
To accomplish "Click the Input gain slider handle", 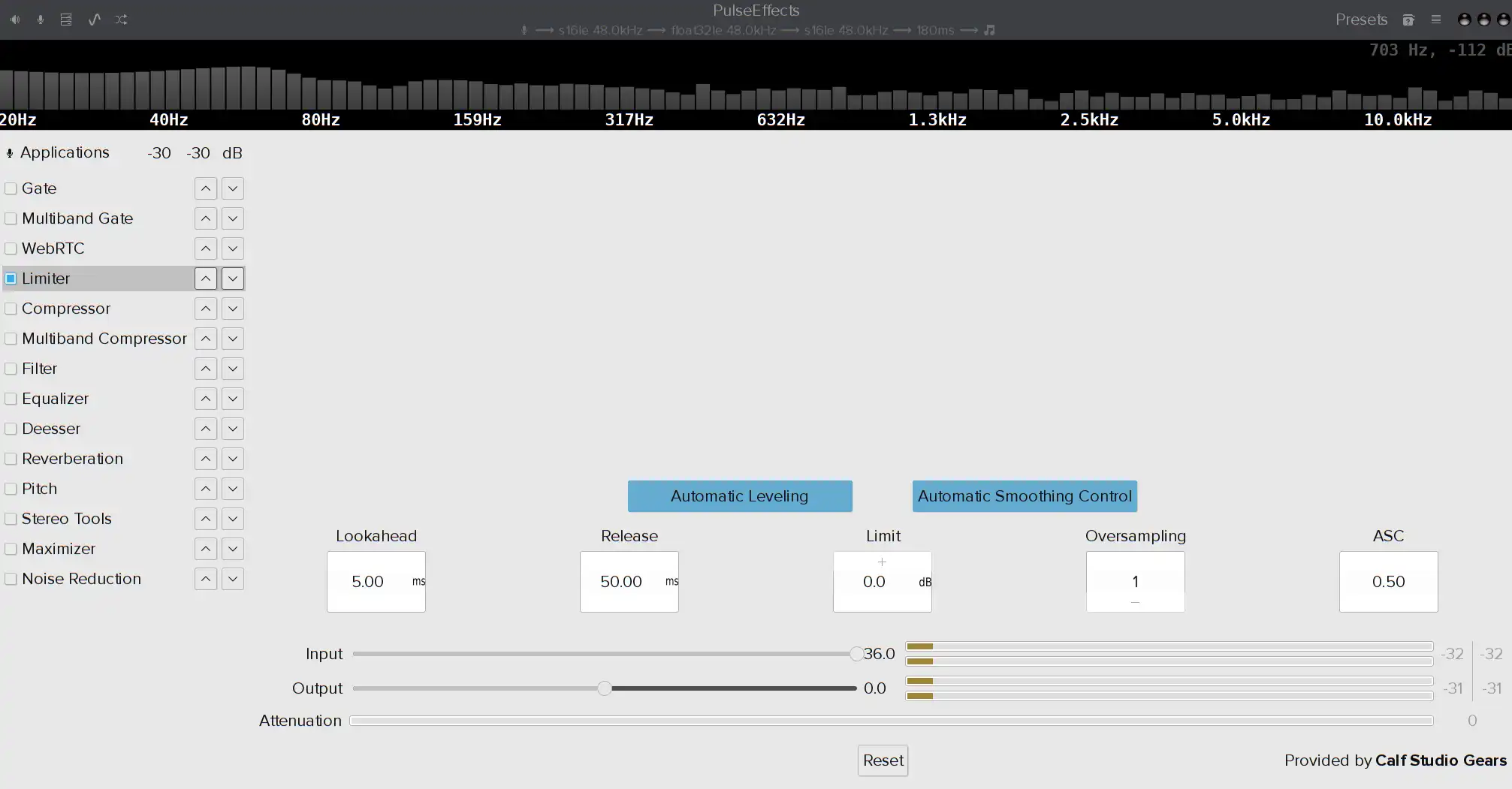I will pos(856,654).
